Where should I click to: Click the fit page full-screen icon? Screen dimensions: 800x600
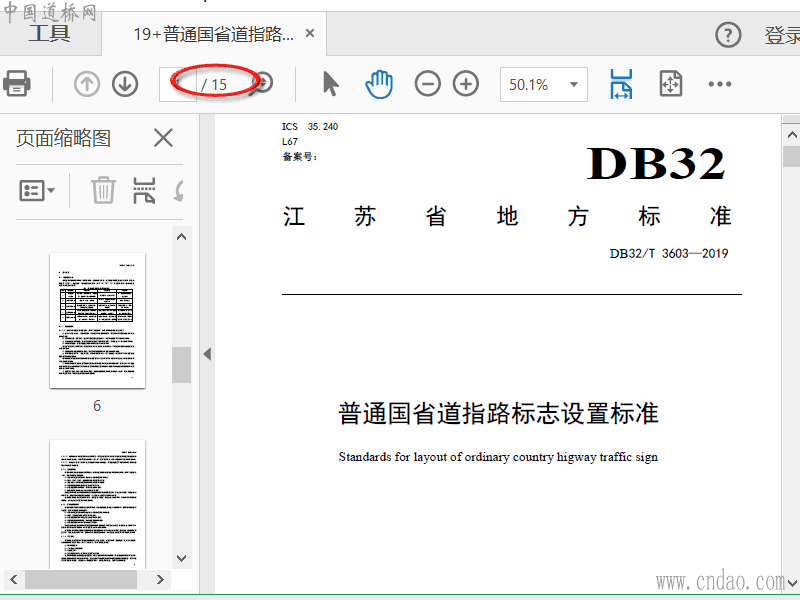coord(670,84)
